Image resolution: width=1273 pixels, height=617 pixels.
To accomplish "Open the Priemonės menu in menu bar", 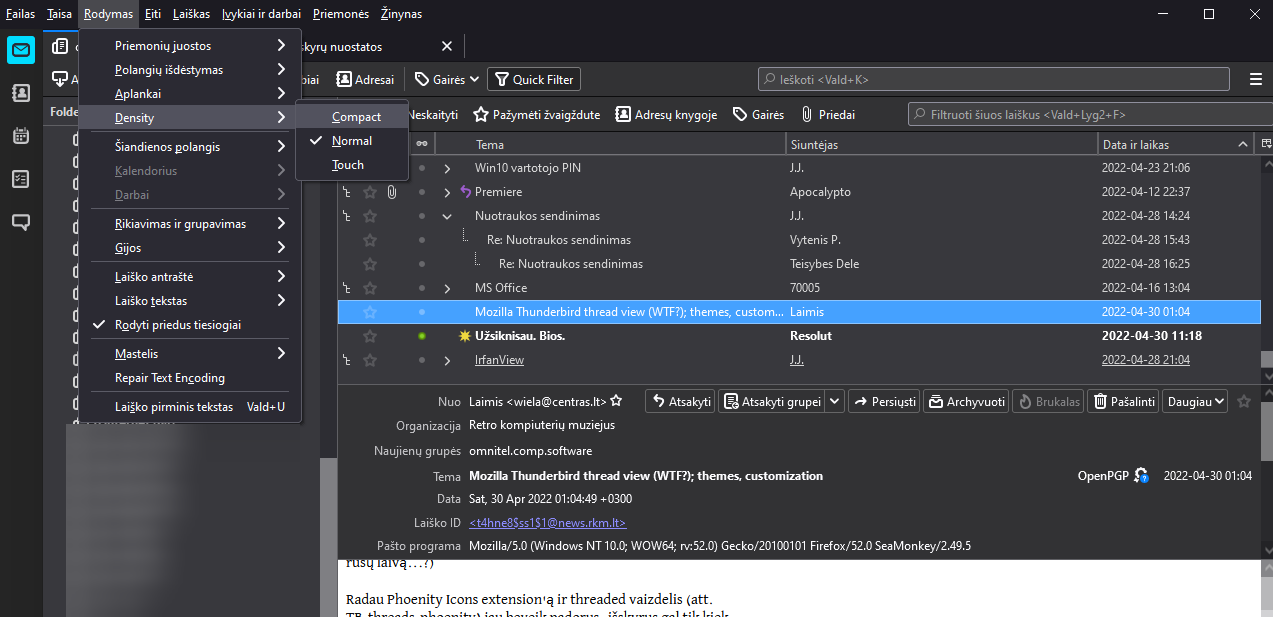I will pos(340,14).
